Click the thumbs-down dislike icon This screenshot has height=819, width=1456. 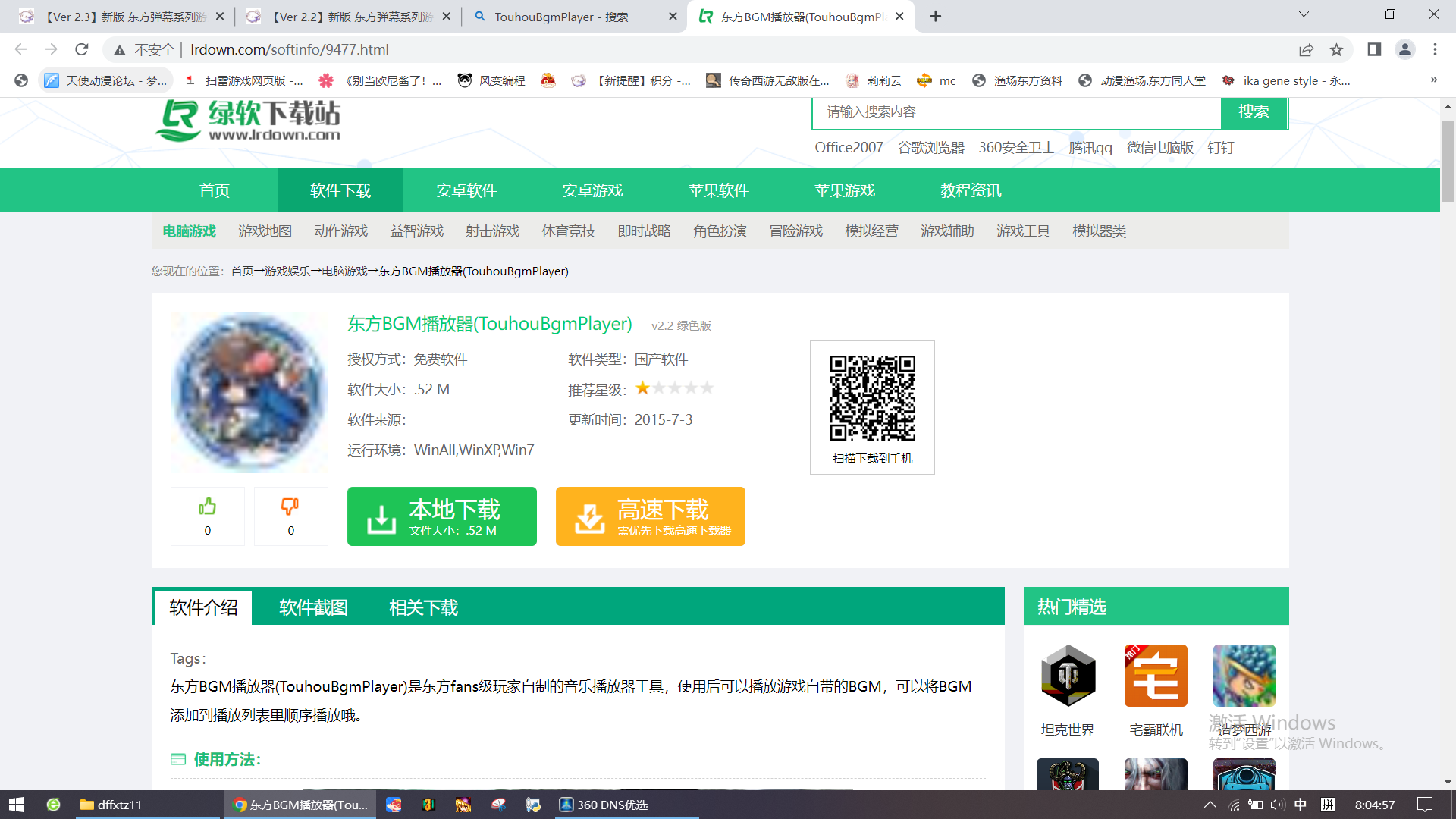pyautogui.click(x=290, y=507)
